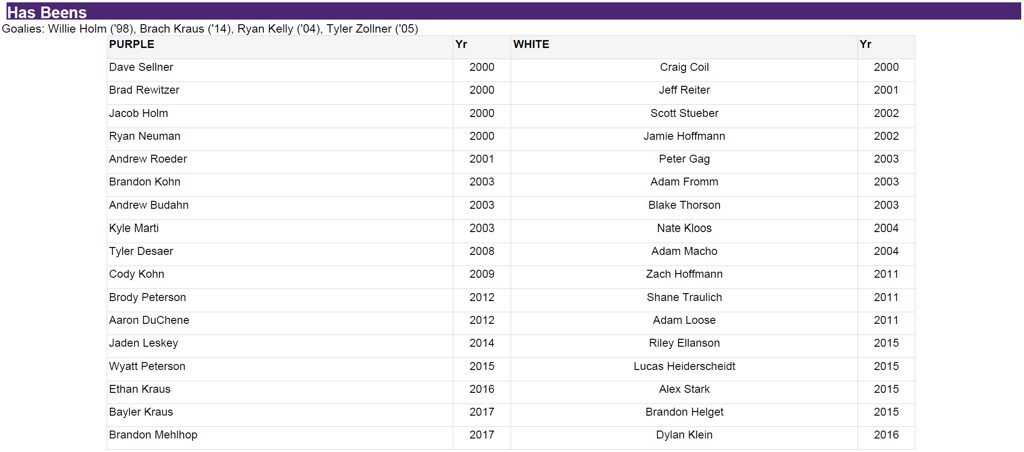1024x452 pixels.
Task: Click Aaron DuChene in the table
Action: [x=149, y=321]
